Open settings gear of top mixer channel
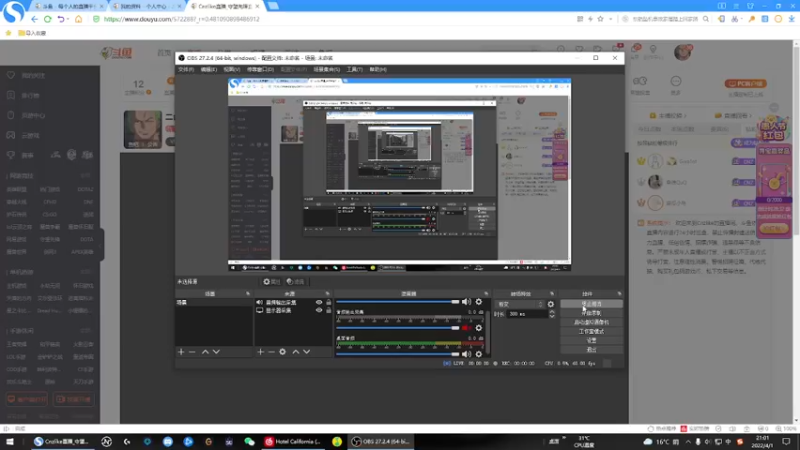 (x=479, y=302)
